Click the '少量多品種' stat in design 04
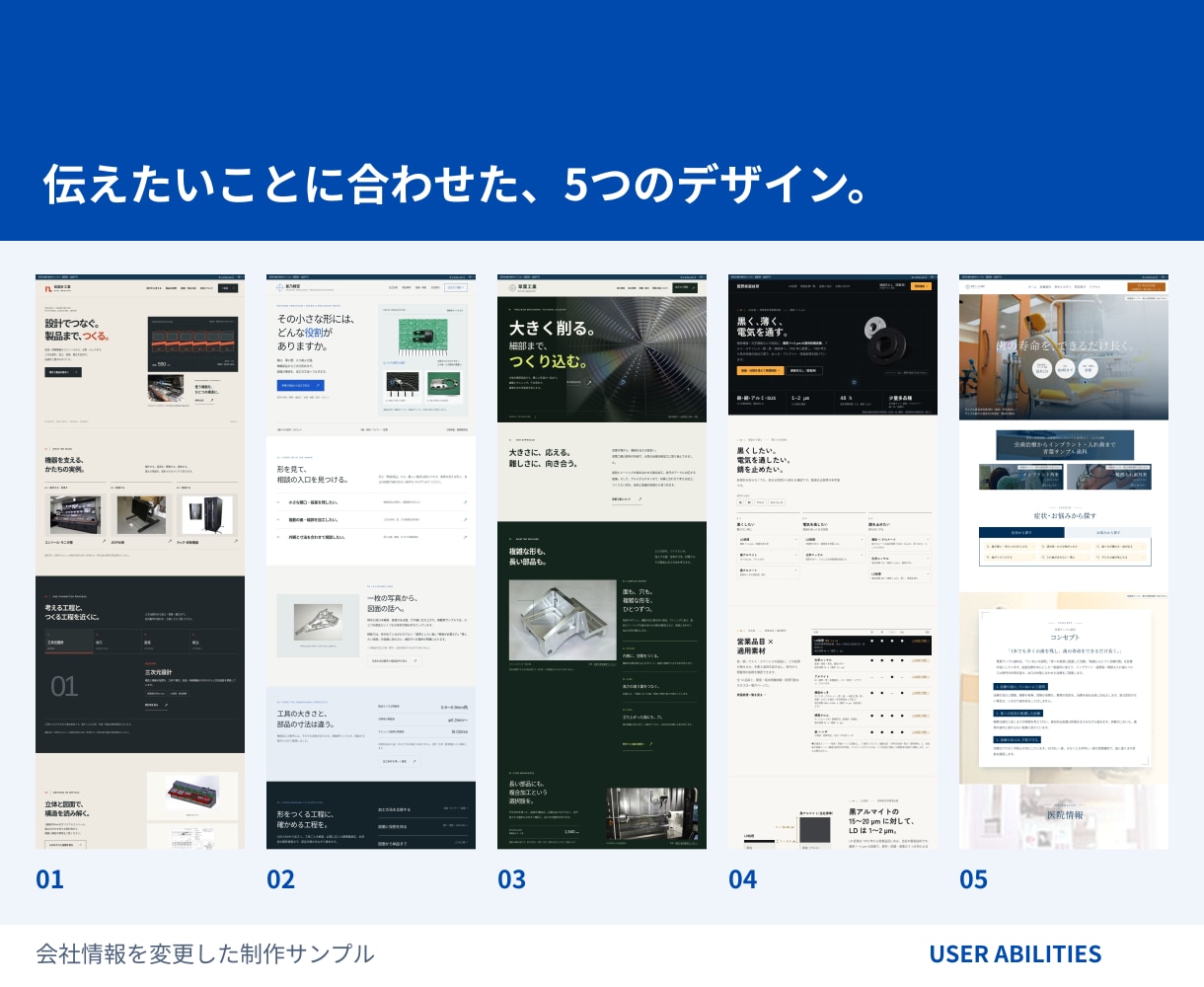Viewport: 1204px width, 987px height. (900, 399)
